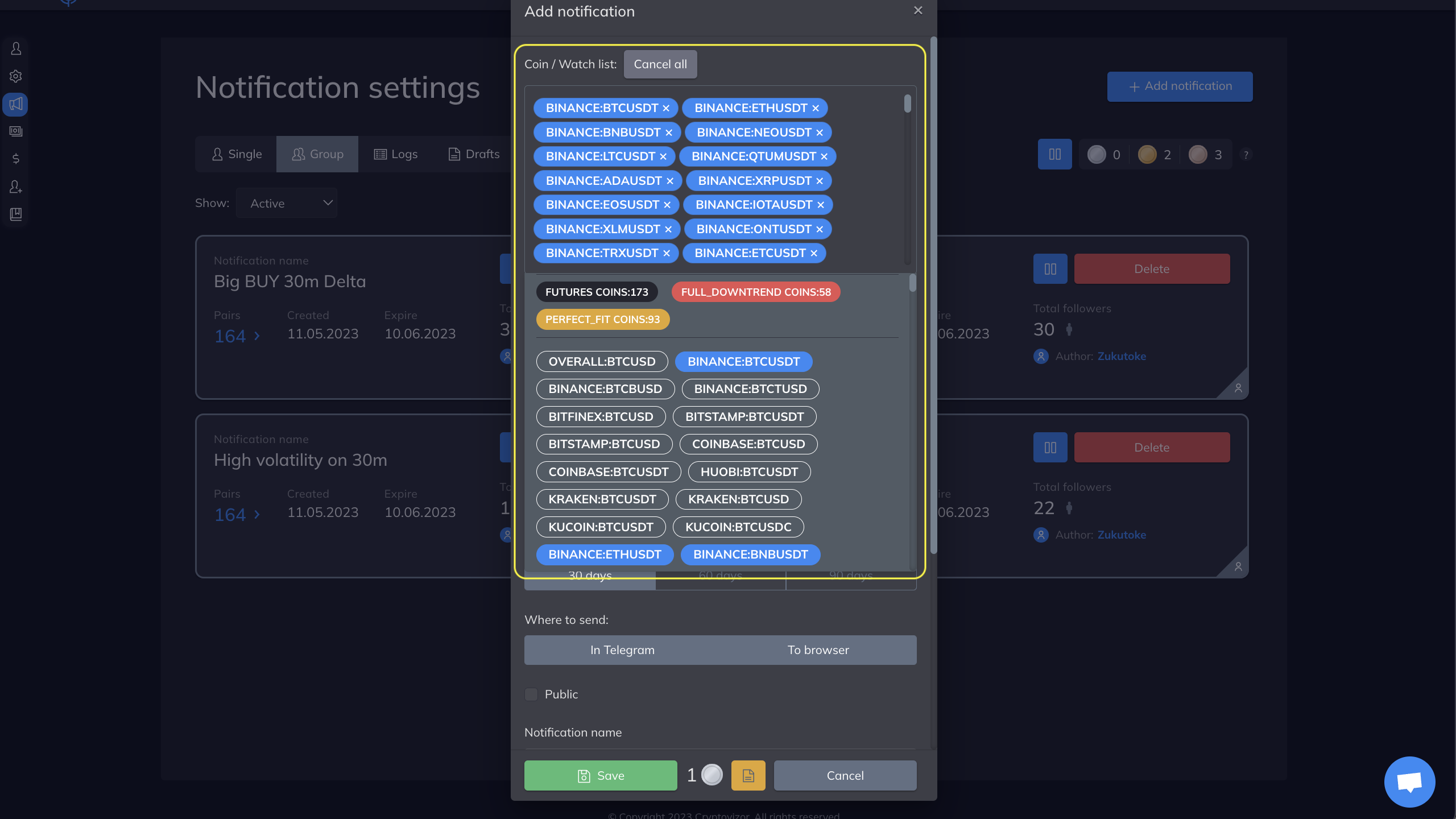Remove BINANCE:XLMUSDT tag with its x
Viewport: 1456px width, 819px height.
(668, 229)
